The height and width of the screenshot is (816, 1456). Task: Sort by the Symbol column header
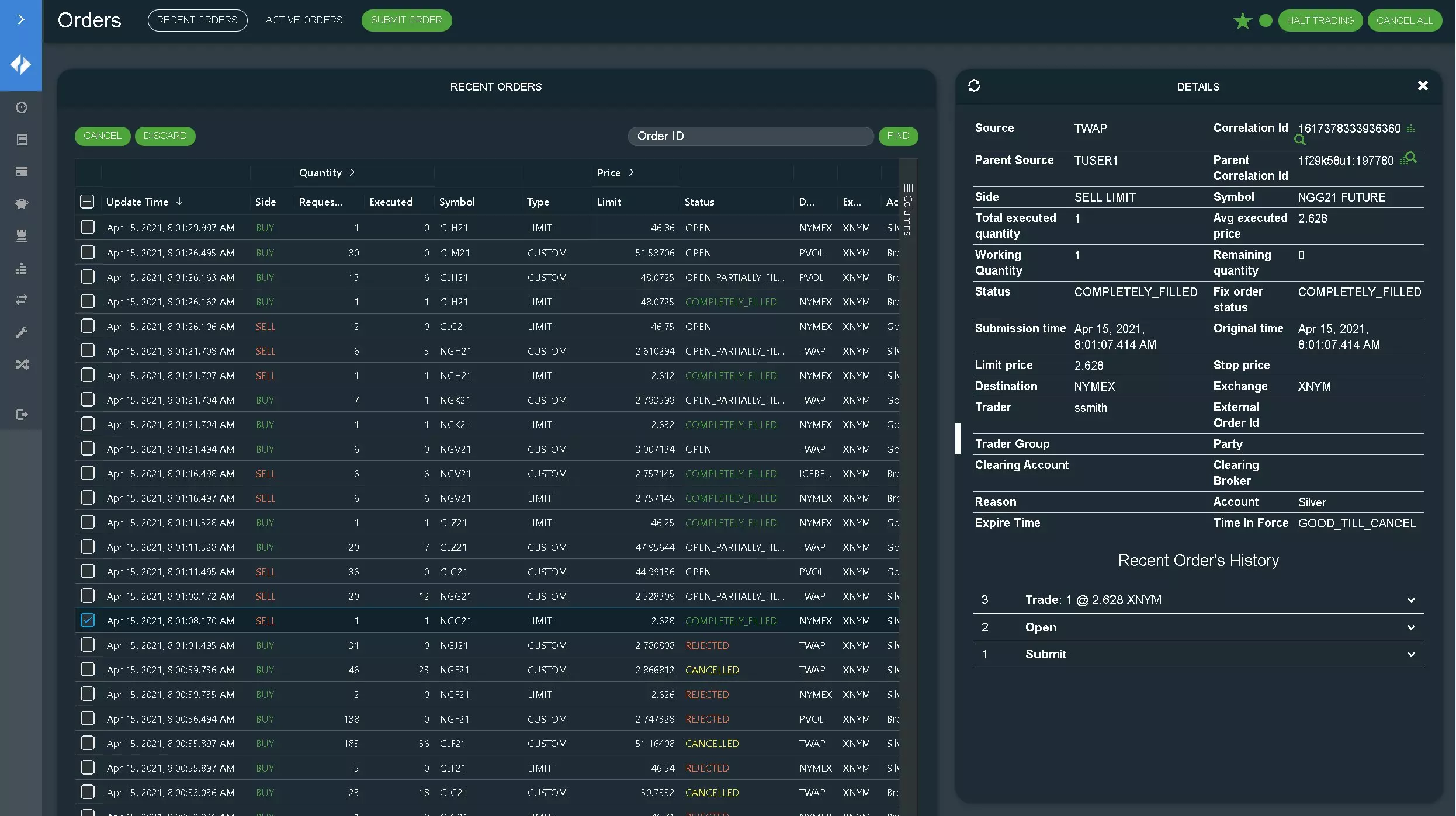(457, 202)
